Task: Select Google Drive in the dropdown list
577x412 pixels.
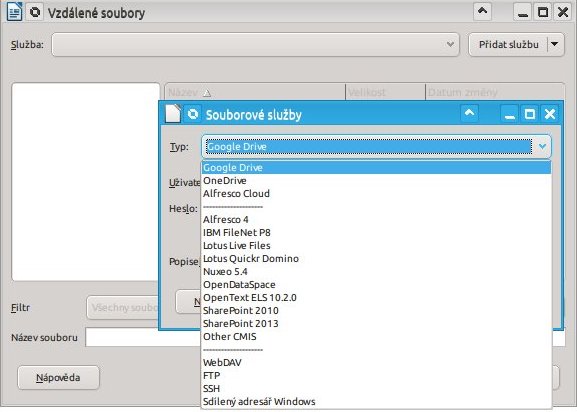Action: tap(376, 168)
